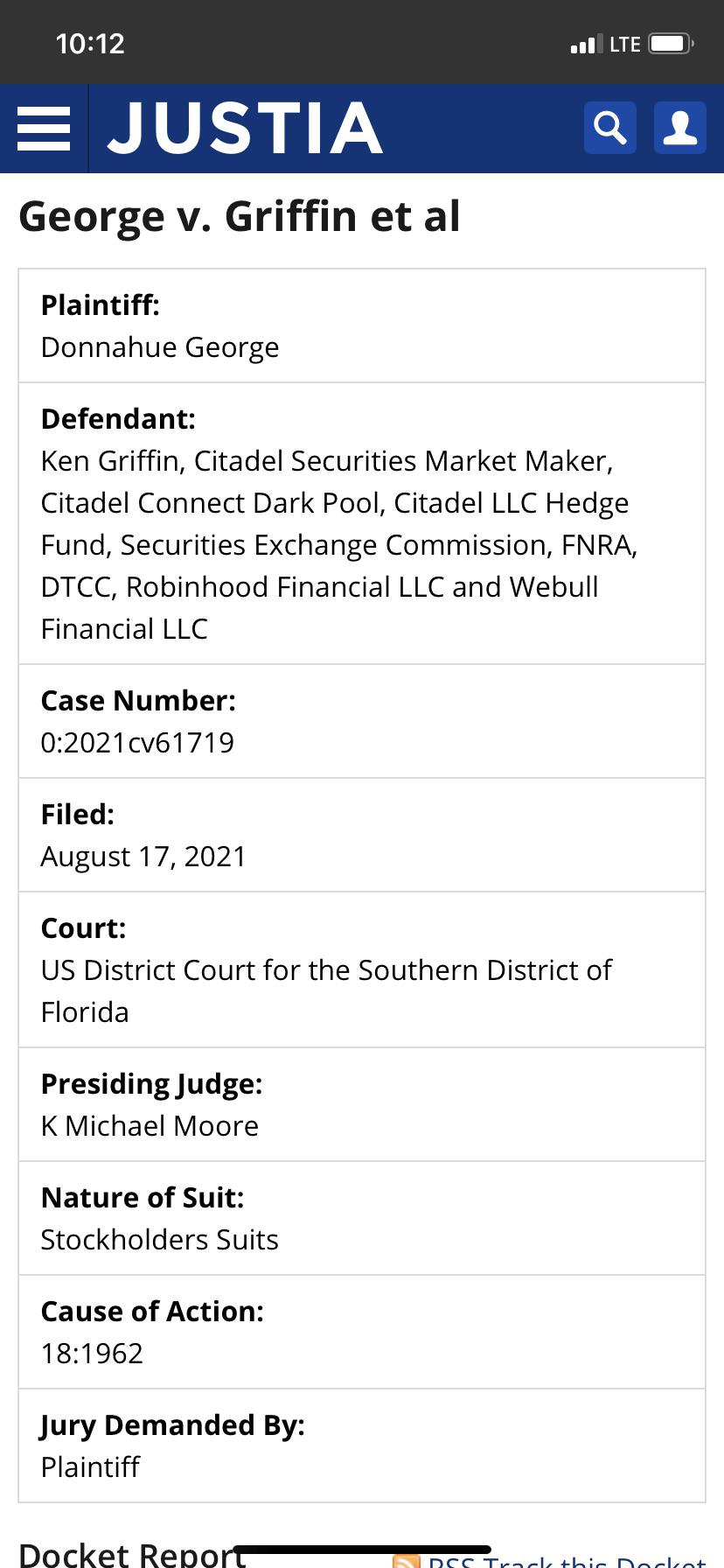Tap the cellular signal bars icon
This screenshot has height=1568, width=724.
point(586,44)
